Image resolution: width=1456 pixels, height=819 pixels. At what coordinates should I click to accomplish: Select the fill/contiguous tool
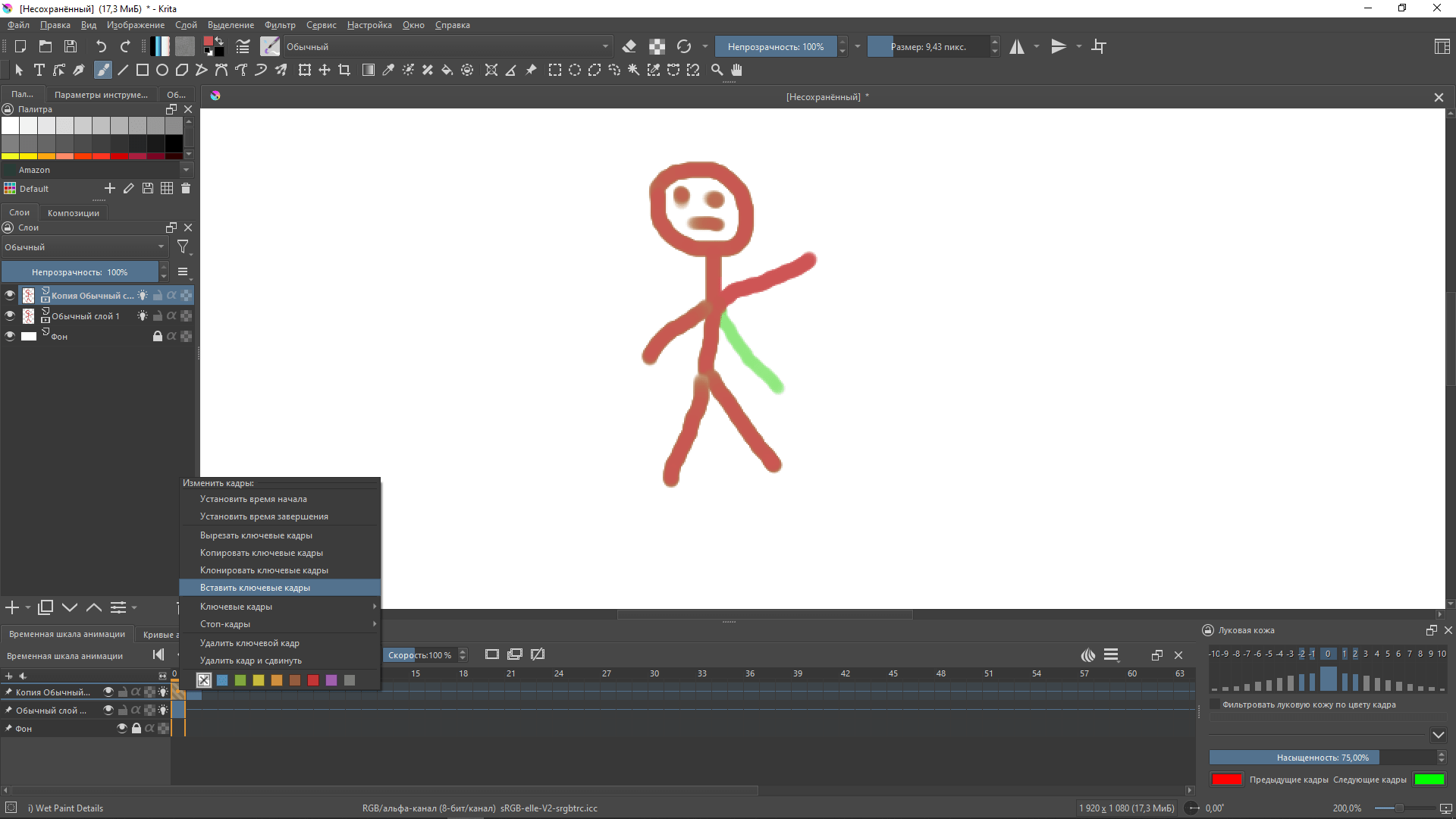click(x=448, y=70)
